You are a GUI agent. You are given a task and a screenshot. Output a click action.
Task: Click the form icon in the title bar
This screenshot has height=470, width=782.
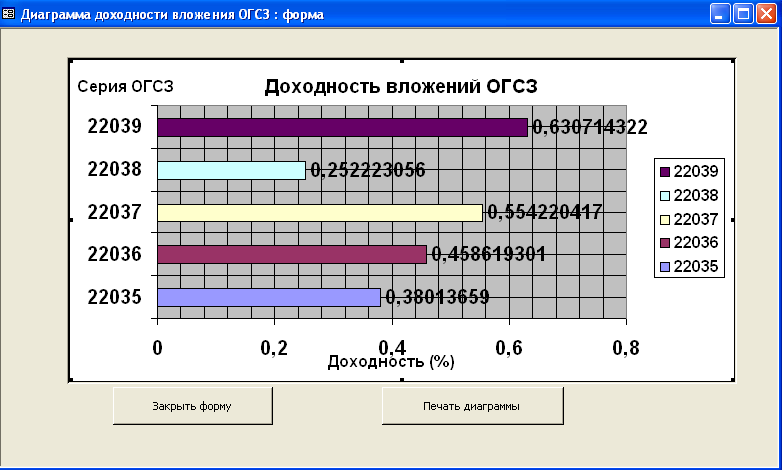click(10, 15)
